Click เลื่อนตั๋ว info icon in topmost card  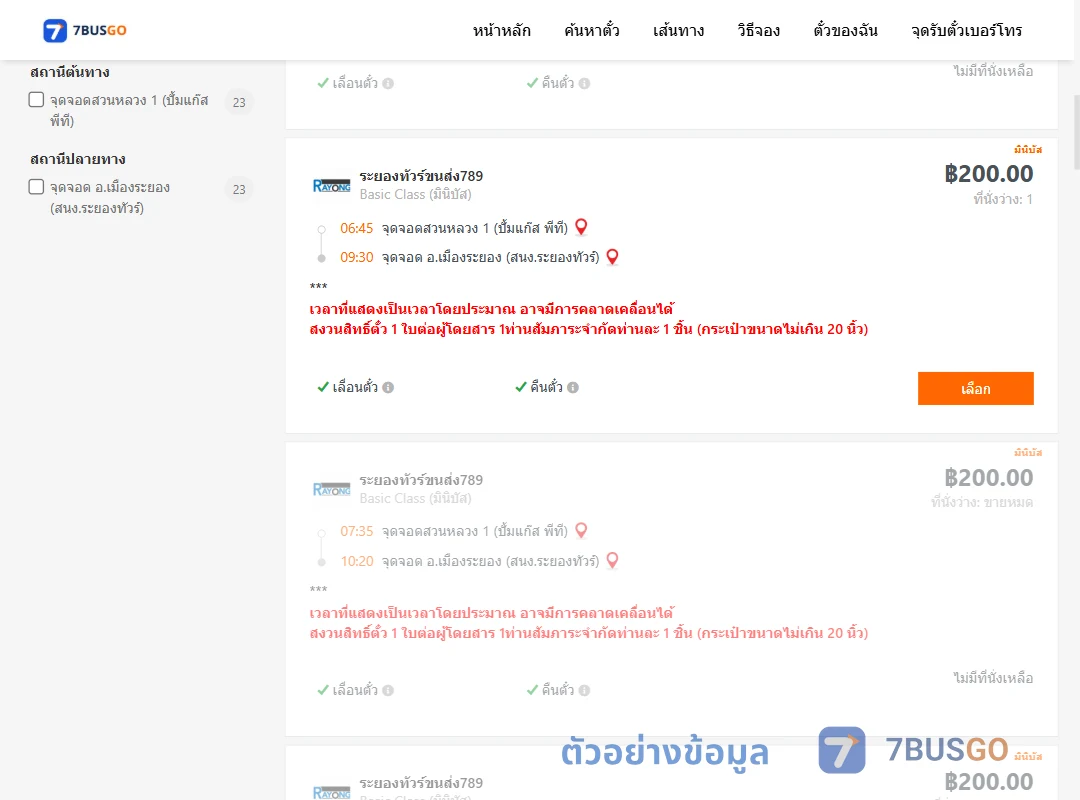(x=388, y=83)
